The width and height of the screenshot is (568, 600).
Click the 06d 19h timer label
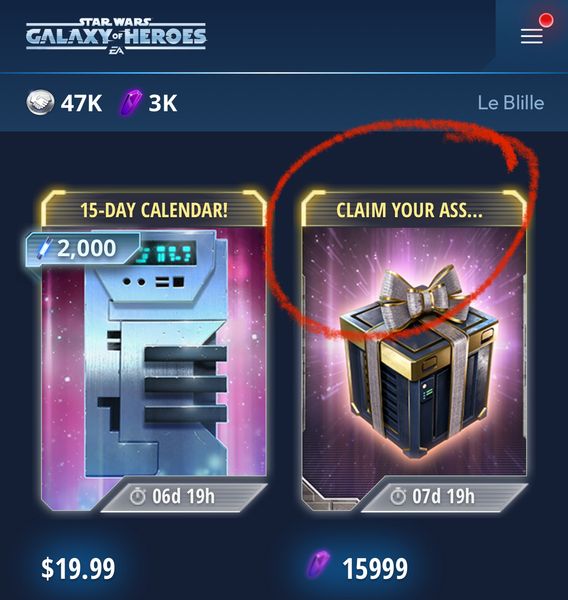coord(183,497)
